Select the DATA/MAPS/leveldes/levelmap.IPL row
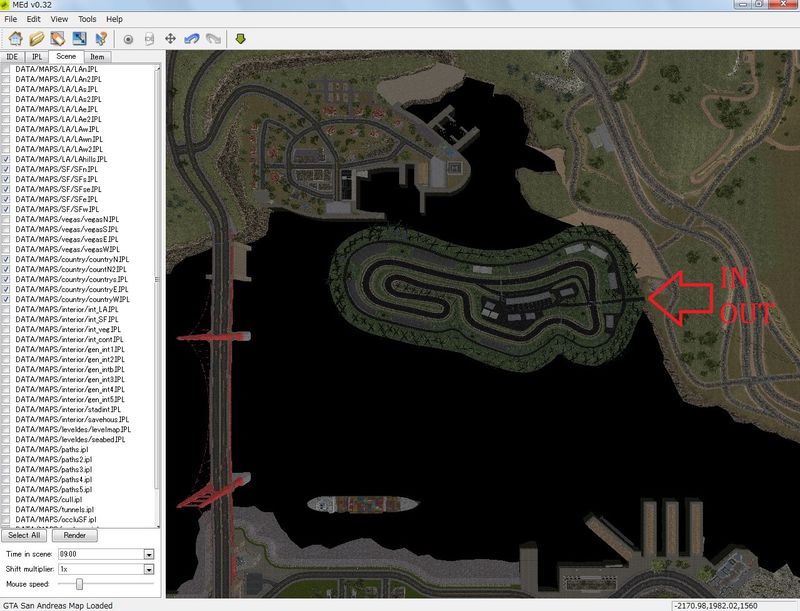The width and height of the screenshot is (800, 611). [x=73, y=429]
